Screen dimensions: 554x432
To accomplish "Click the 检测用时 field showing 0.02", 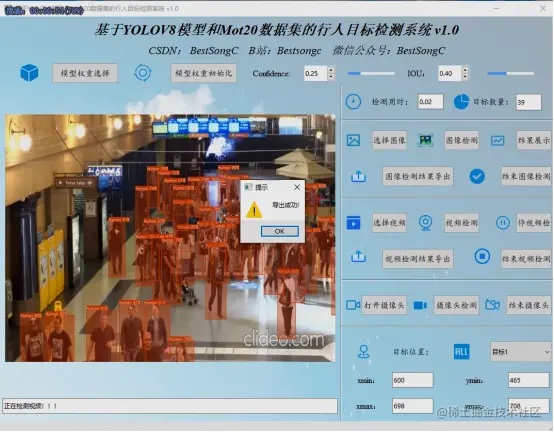I will pos(430,102).
